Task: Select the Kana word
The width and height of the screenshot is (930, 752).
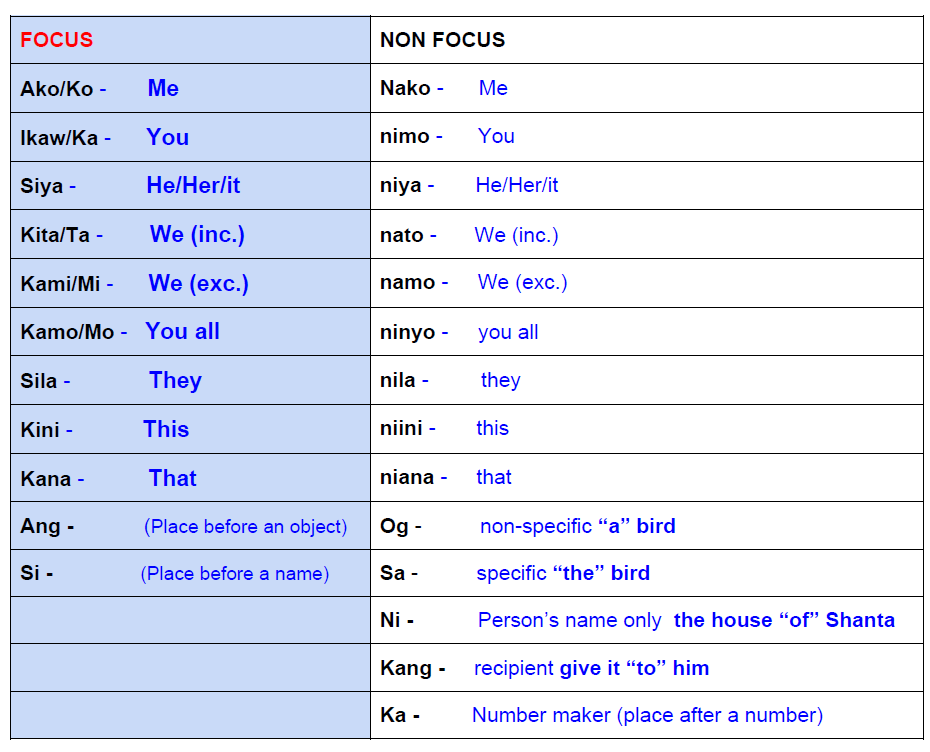Action: point(45,479)
